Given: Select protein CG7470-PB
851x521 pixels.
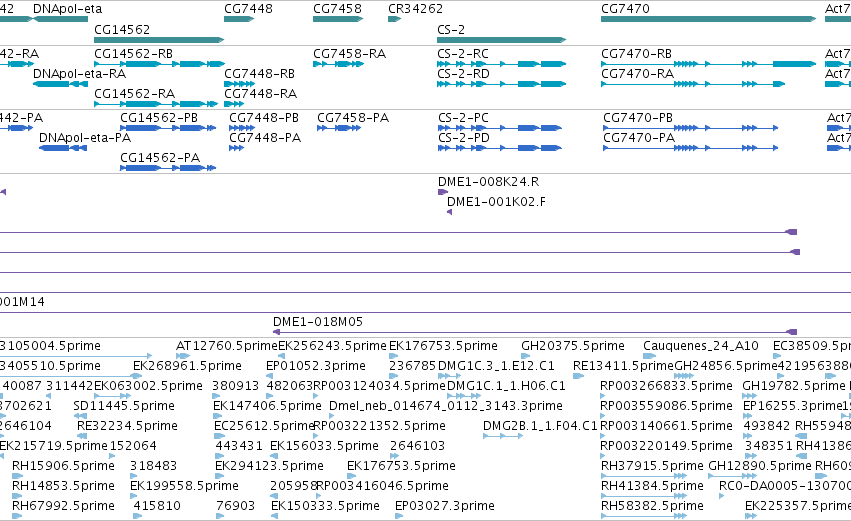Looking at the screenshot, I should (638, 118).
